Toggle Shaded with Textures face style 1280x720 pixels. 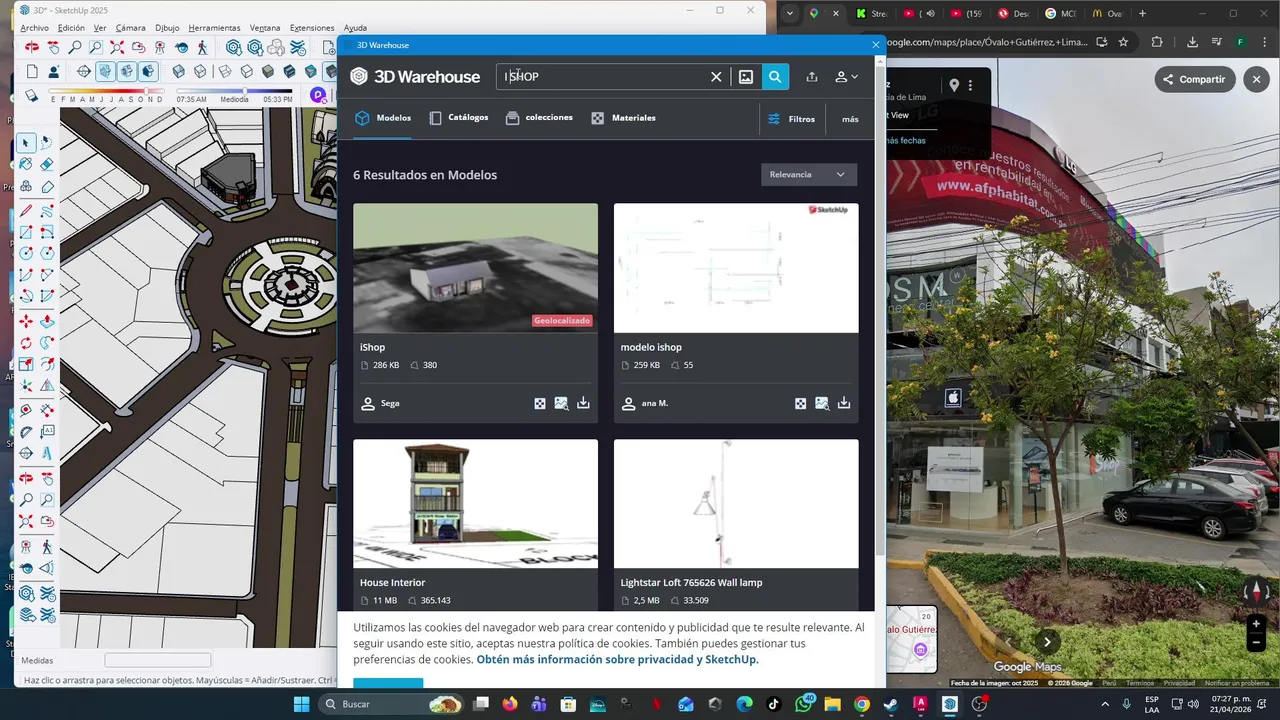289,71
